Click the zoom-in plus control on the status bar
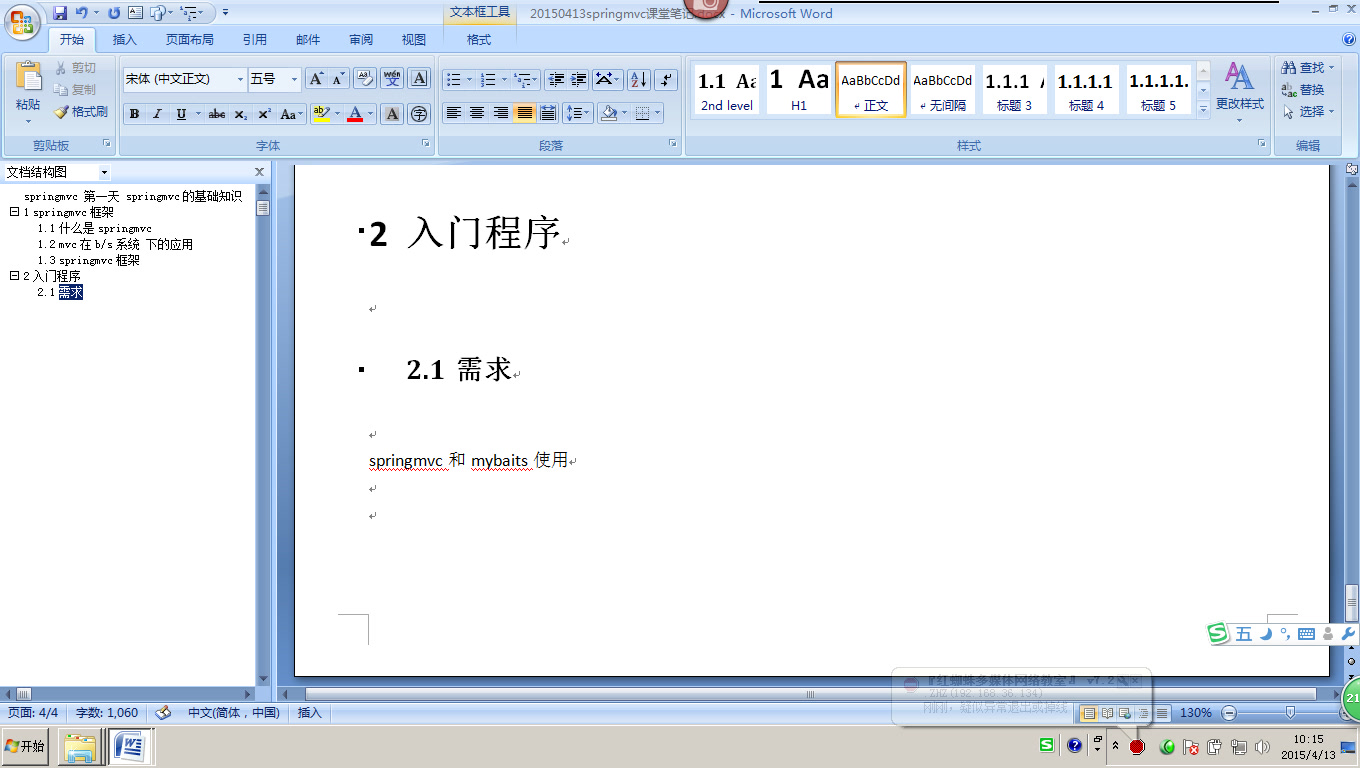Viewport: 1360px width, 768px height. [x=1344, y=713]
